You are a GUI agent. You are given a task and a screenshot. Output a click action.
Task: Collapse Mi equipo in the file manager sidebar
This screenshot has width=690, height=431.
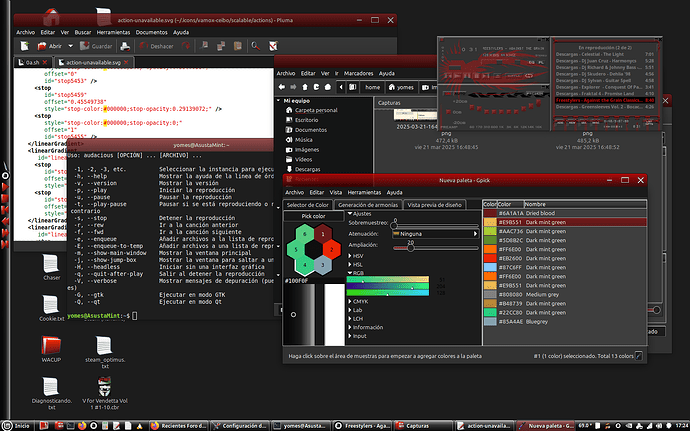(279, 100)
